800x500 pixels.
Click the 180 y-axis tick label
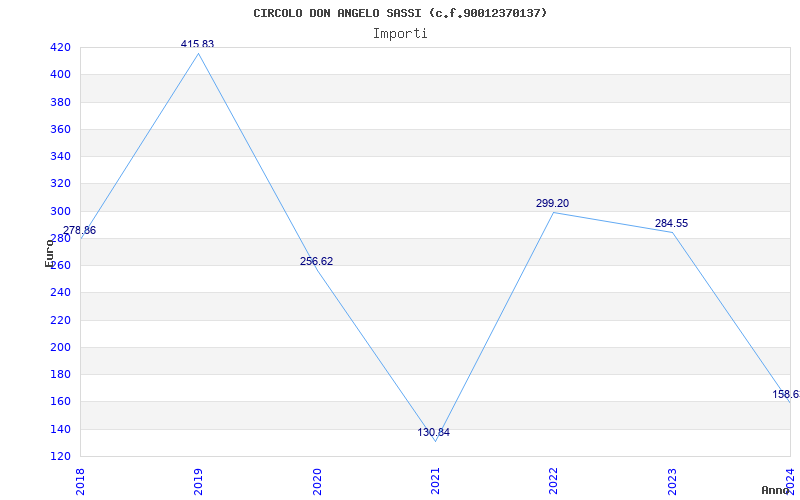[60, 374]
